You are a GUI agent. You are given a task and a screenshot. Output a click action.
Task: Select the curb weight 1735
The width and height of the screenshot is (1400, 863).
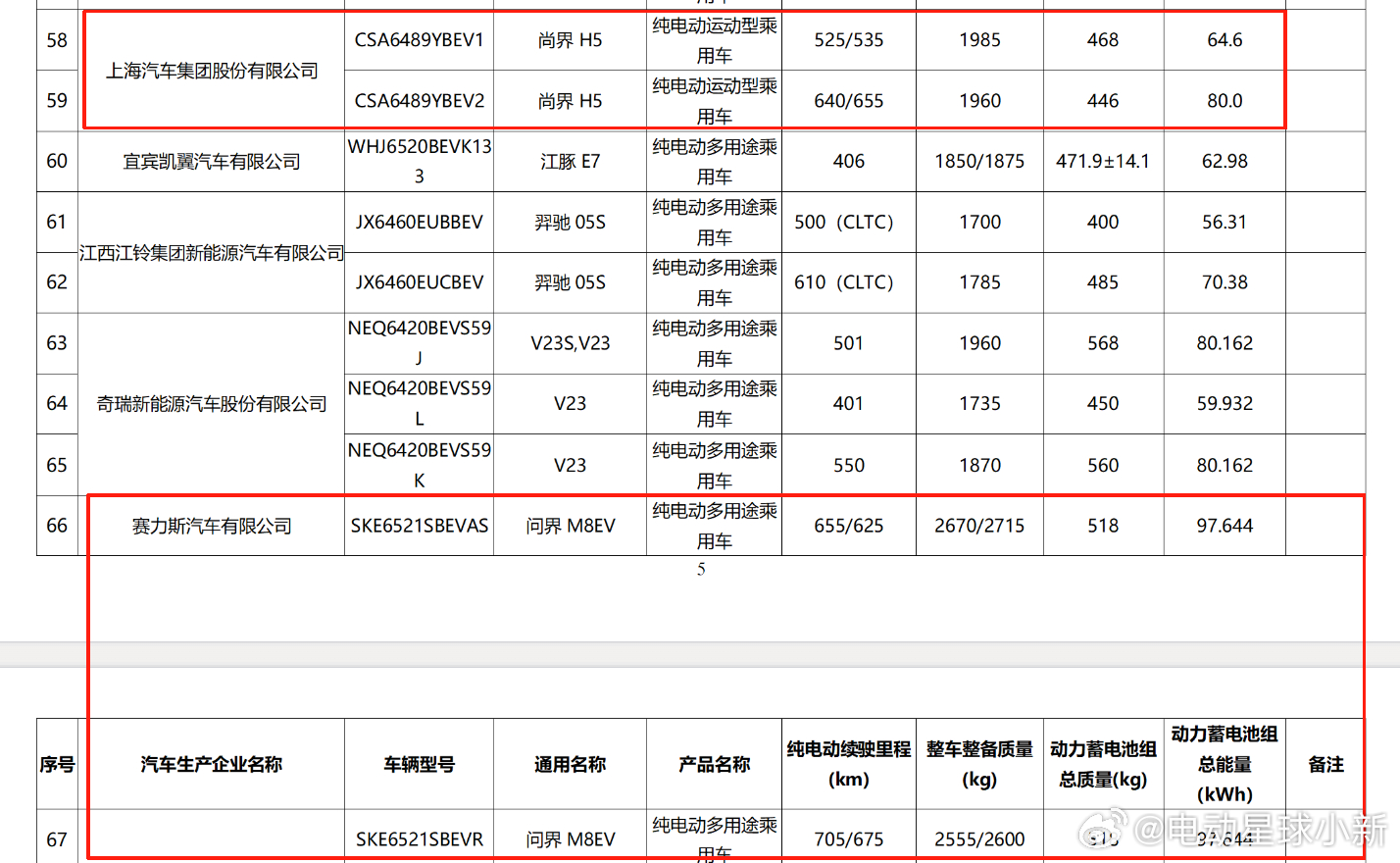point(979,404)
